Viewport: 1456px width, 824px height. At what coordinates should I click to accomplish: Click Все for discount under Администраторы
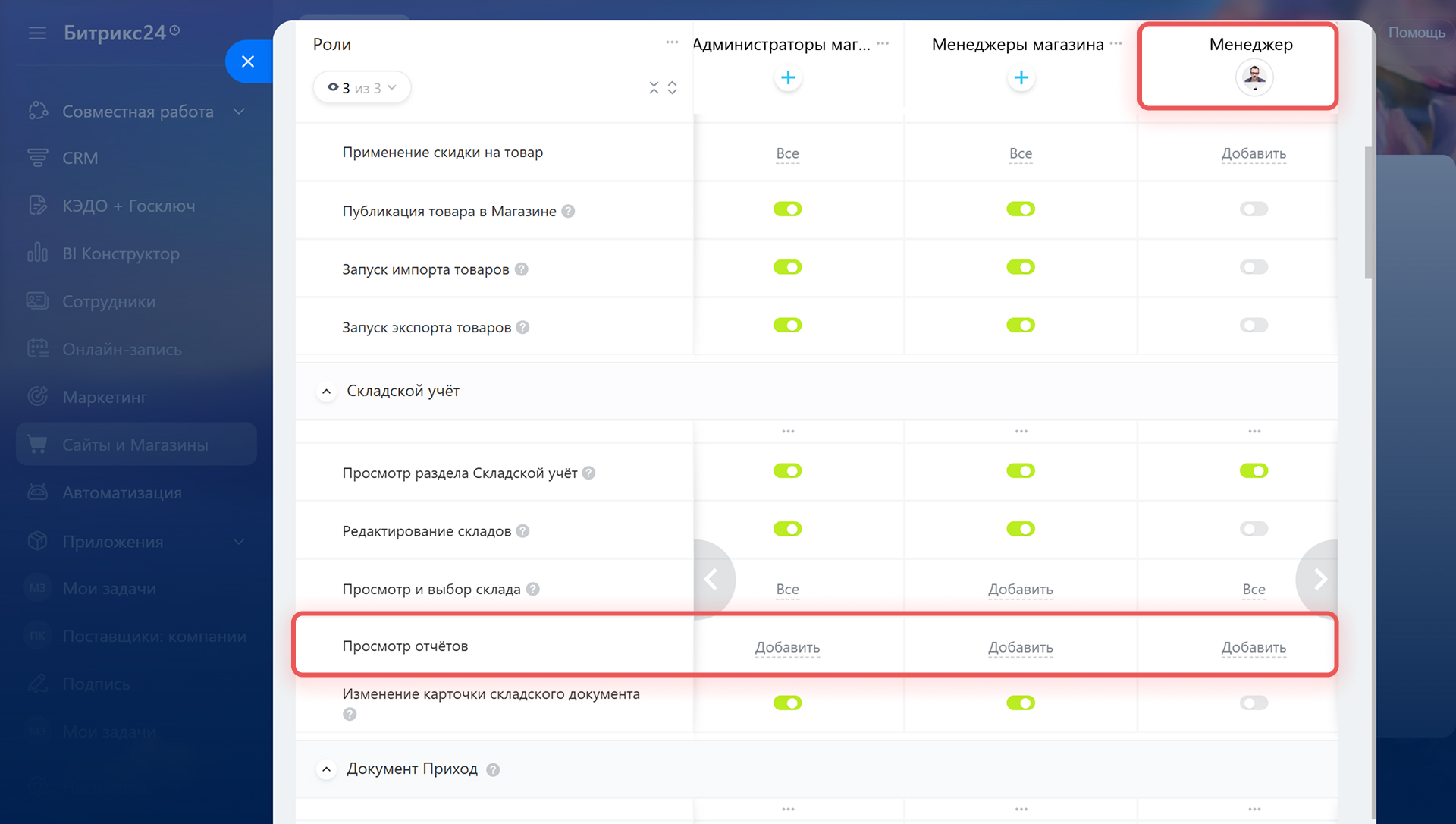(x=787, y=153)
